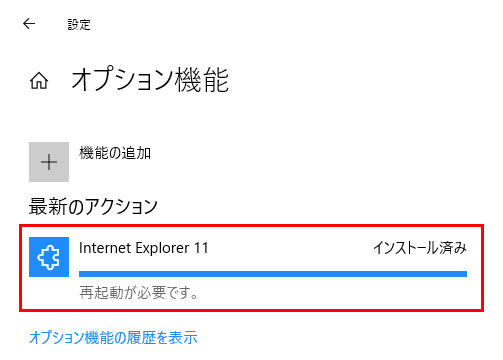Viewport: 503px width, 360px height.
Task: Click the 機能の追加 label
Action: [115, 153]
